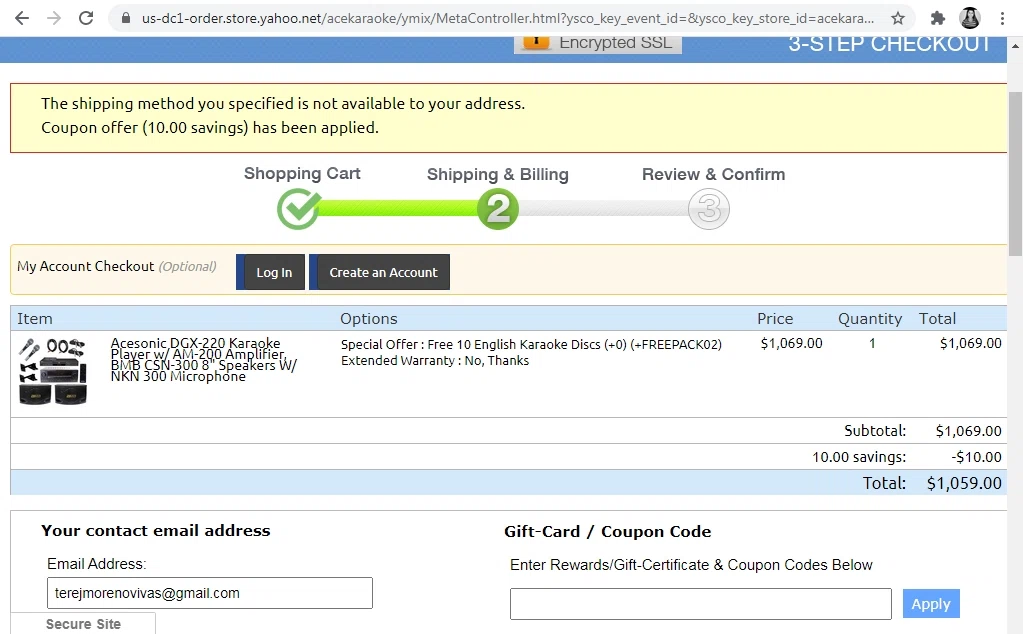Viewport: 1023px width, 634px height.
Task: Select step 2 Shipping & Billing circle
Action: (498, 209)
